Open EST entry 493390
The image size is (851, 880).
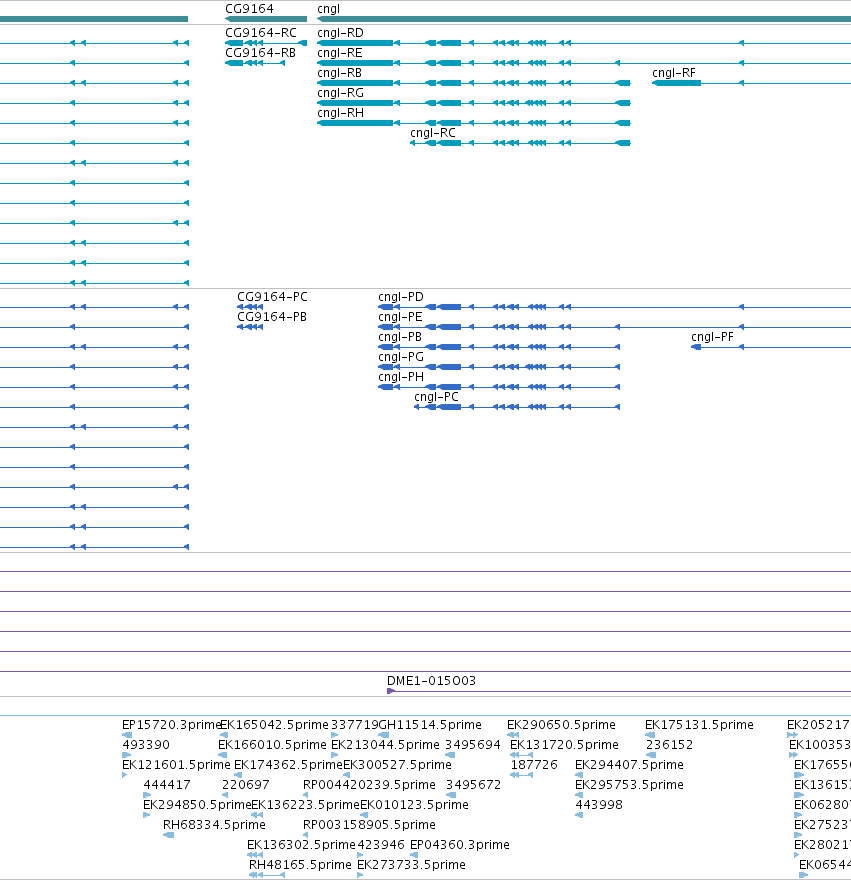pos(145,745)
